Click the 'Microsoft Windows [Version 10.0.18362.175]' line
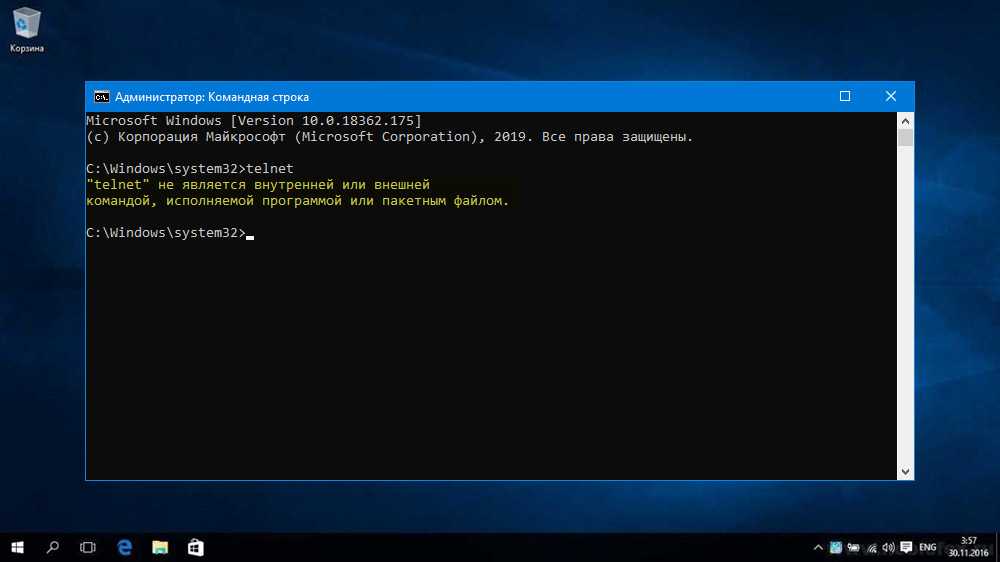The height and width of the screenshot is (562, 1000). pos(254,121)
